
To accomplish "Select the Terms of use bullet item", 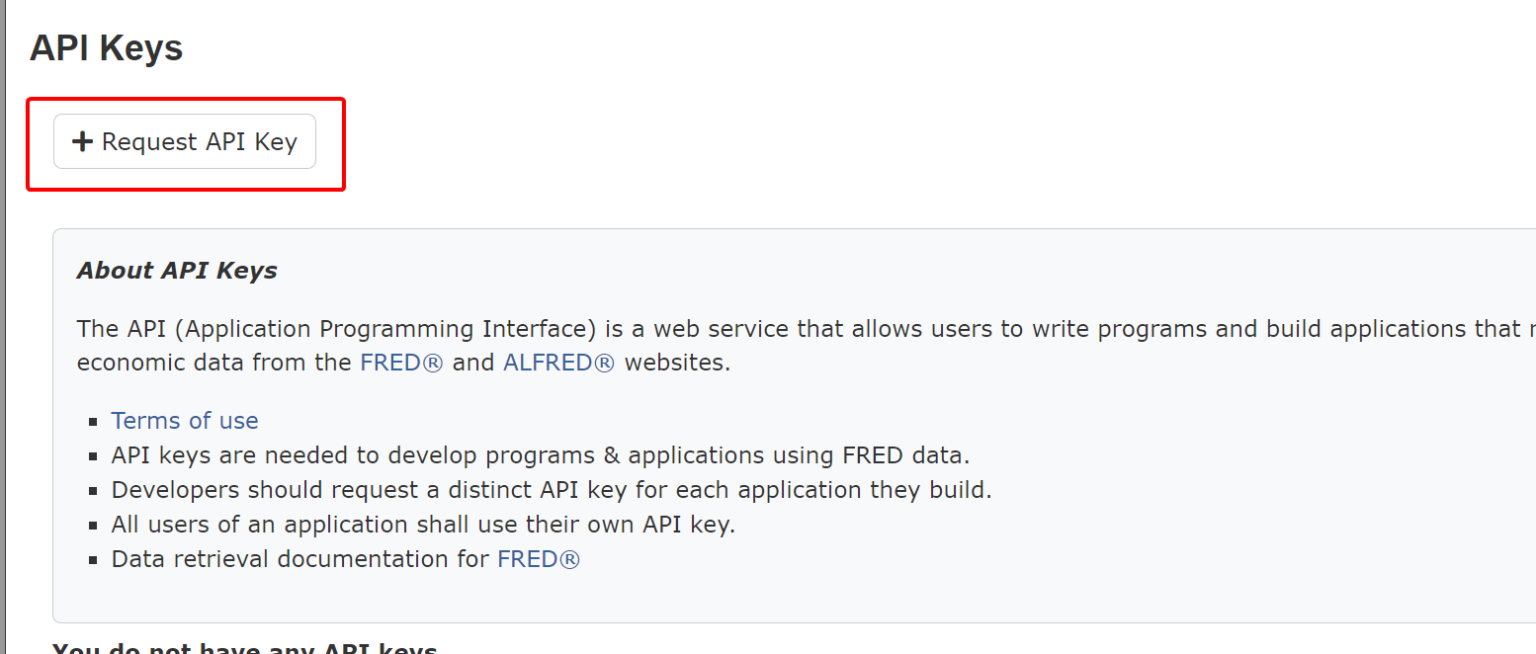I will pos(184,420).
